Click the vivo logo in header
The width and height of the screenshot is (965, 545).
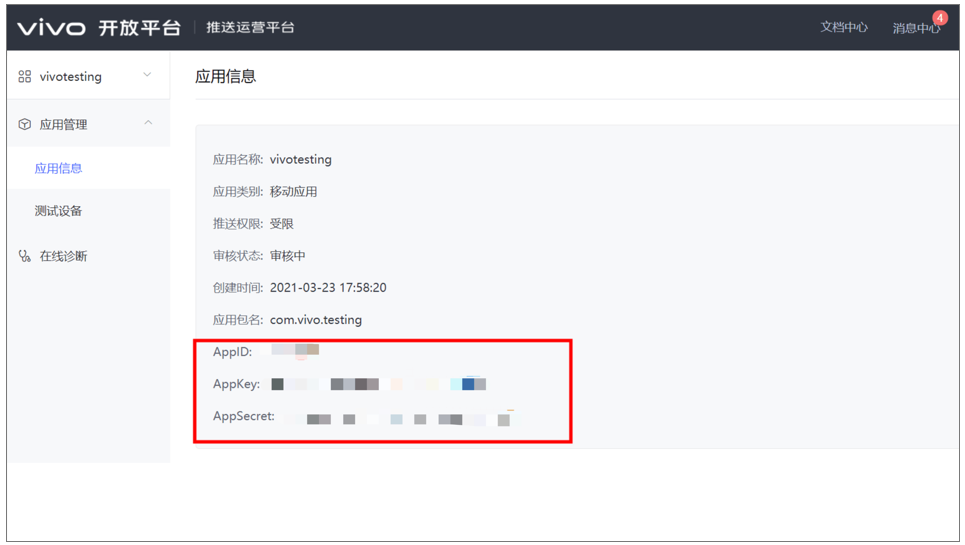pyautogui.click(x=51, y=28)
